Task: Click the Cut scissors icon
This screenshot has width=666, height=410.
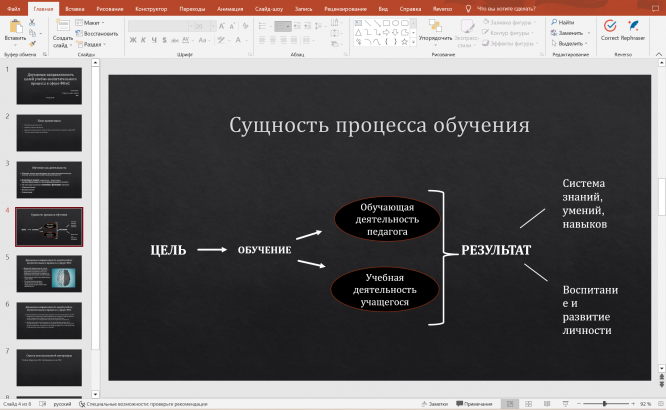Action: (32, 23)
